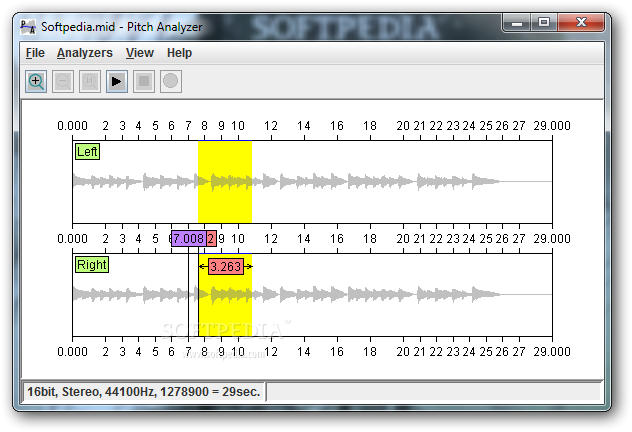The height and width of the screenshot is (432, 632).
Task: Click the 25 second mark on bottom ruler
Action: pos(486,352)
